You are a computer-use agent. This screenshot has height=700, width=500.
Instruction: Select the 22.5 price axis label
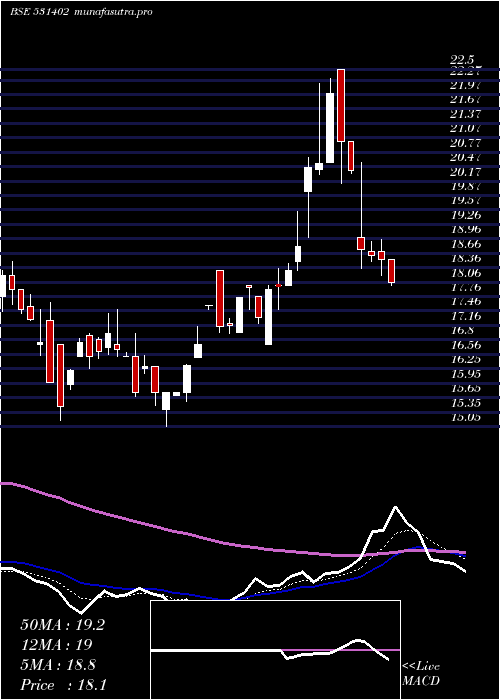pos(462,59)
